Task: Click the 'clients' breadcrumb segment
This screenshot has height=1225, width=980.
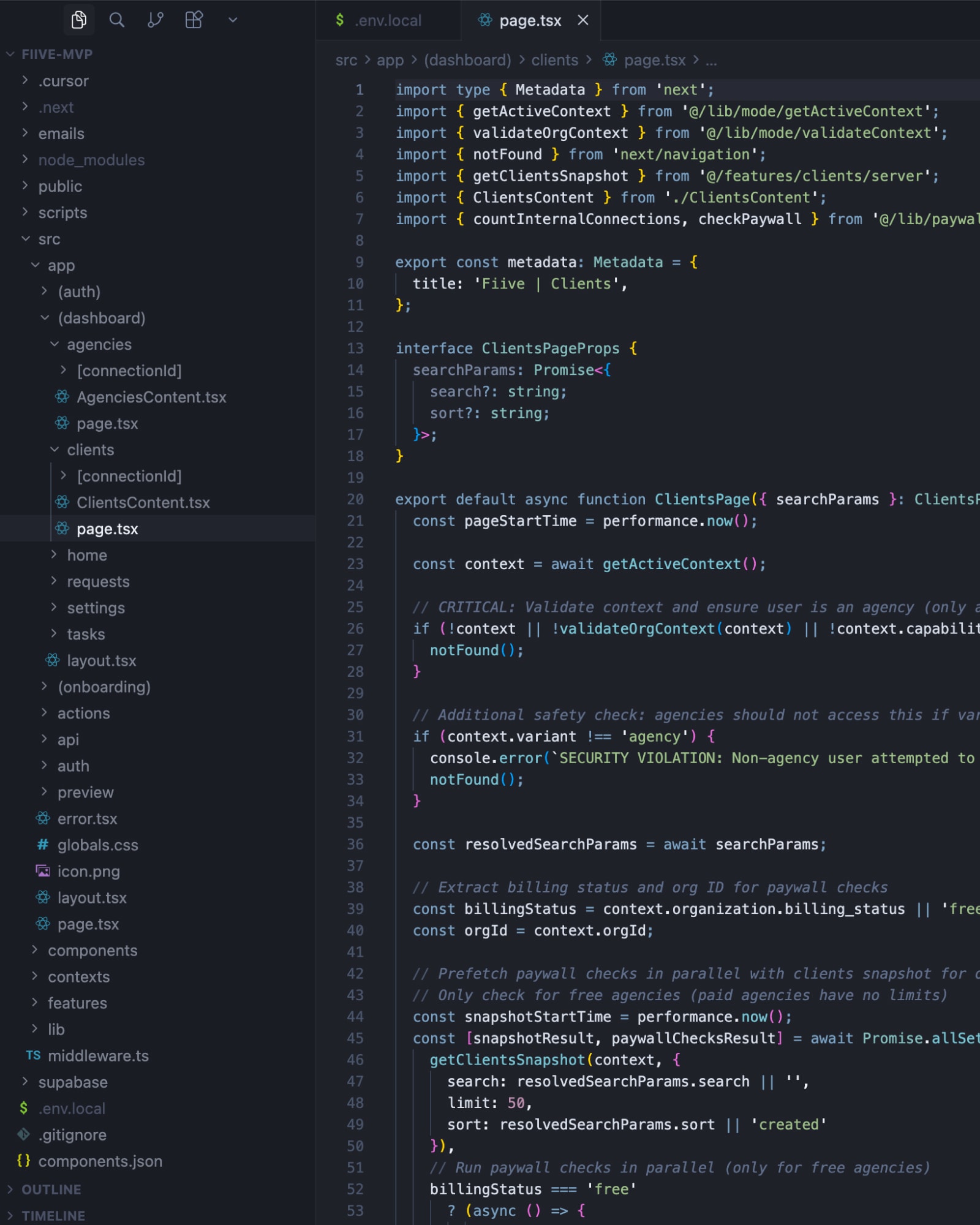Action: tap(554, 60)
